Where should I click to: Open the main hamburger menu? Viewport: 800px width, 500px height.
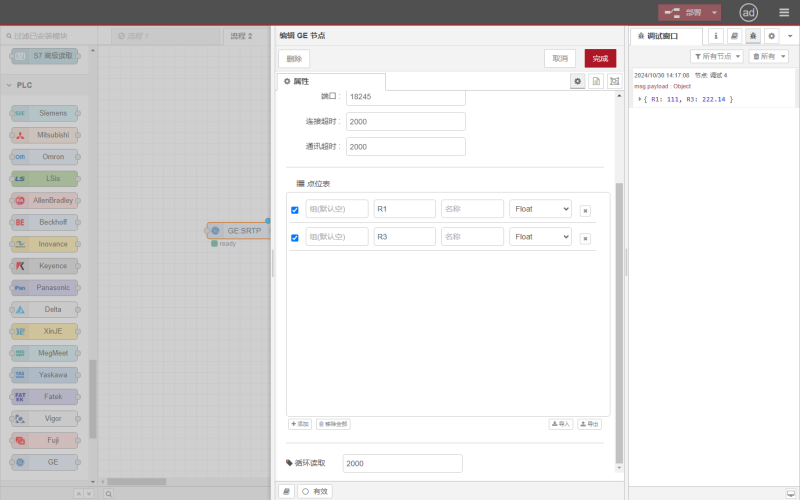[x=784, y=13]
